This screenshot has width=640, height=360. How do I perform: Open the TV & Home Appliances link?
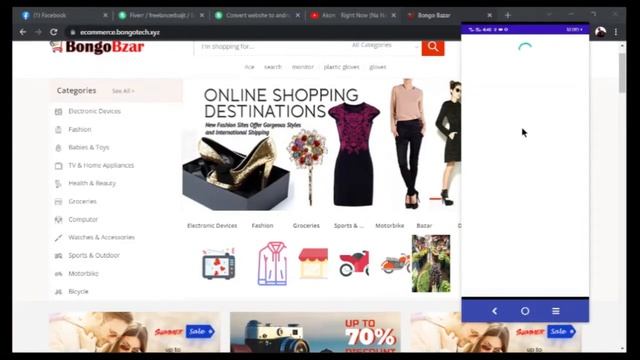[101, 165]
